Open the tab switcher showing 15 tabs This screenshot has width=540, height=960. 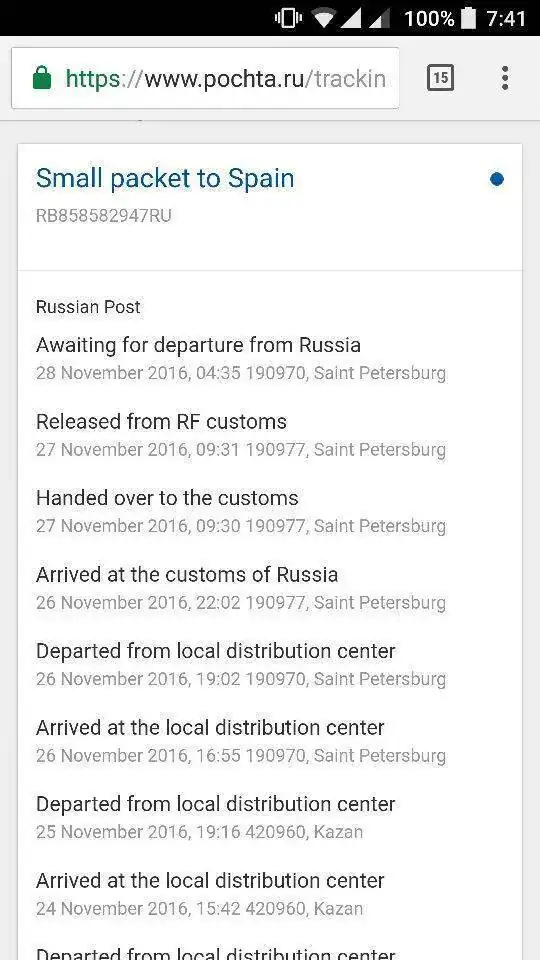pyautogui.click(x=440, y=78)
